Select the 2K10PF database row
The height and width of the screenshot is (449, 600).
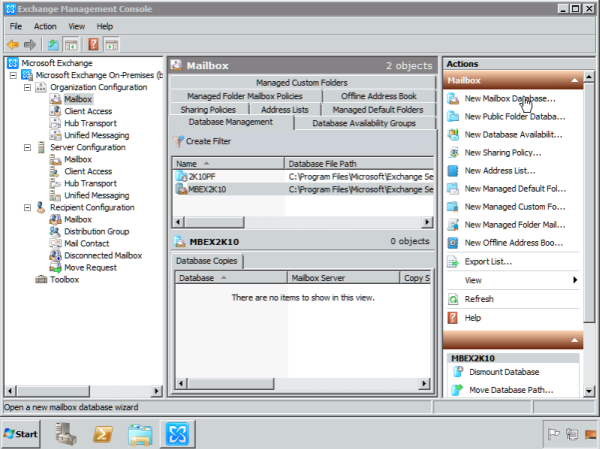303,177
